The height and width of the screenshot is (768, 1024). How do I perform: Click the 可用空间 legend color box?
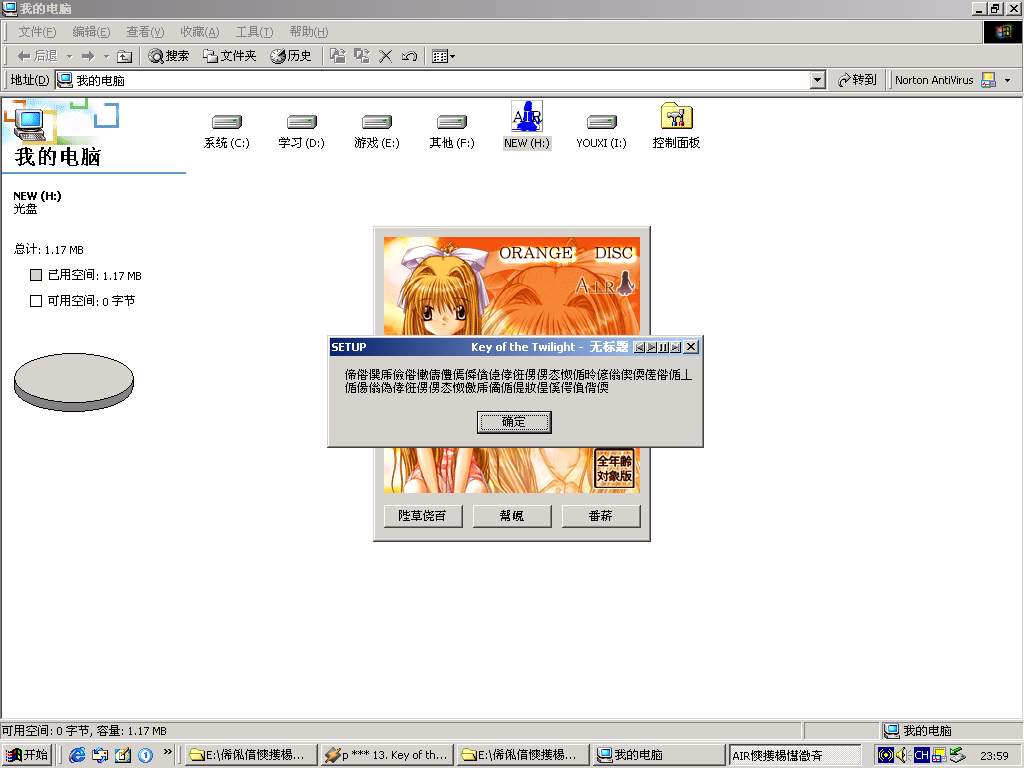pyautogui.click(x=36, y=300)
